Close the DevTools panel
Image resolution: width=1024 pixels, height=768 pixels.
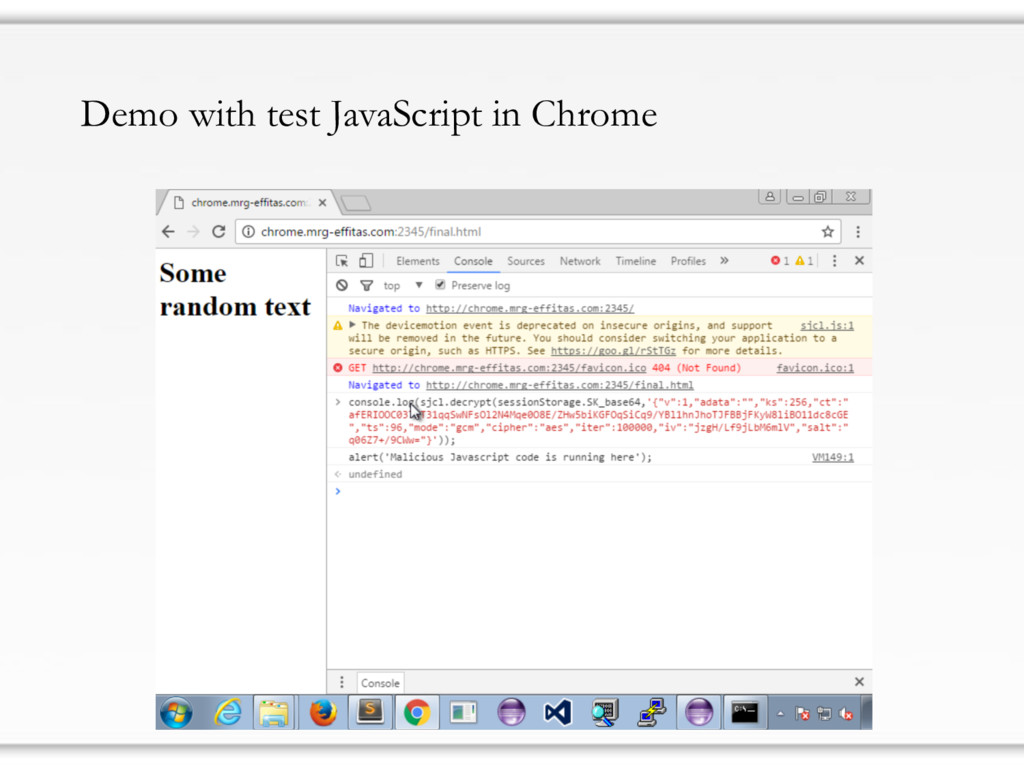click(859, 261)
